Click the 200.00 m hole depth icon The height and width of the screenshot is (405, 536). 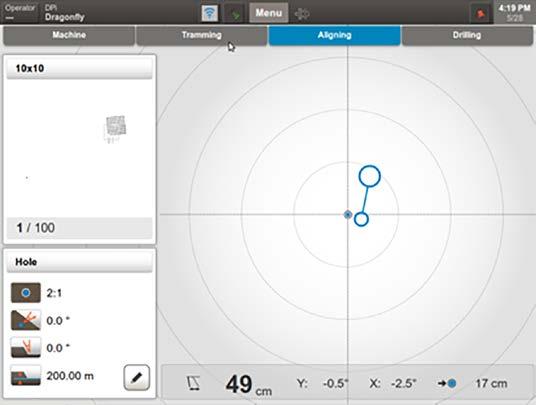click(26, 375)
